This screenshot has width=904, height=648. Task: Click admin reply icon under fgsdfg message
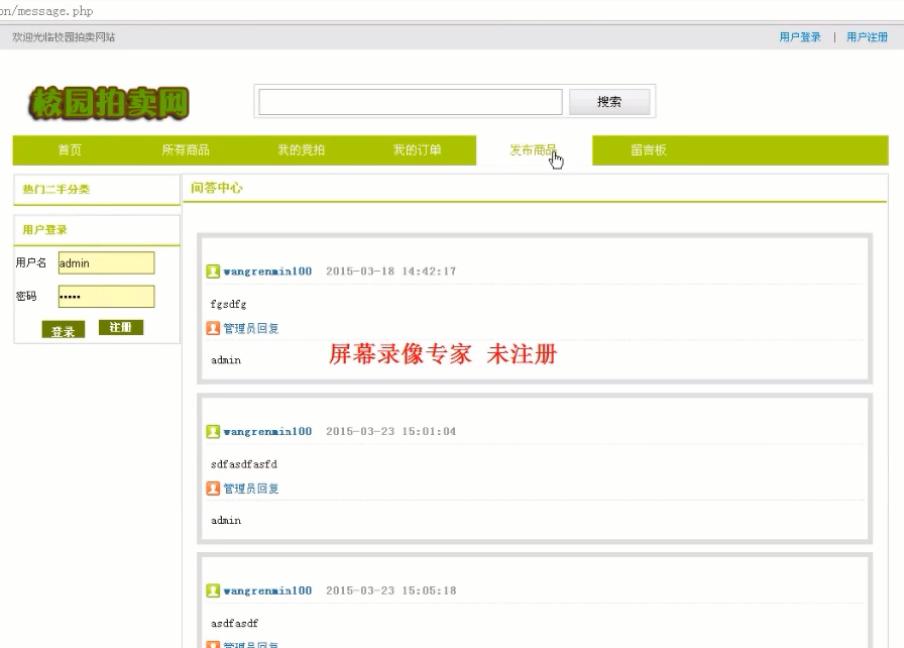pyautogui.click(x=213, y=328)
